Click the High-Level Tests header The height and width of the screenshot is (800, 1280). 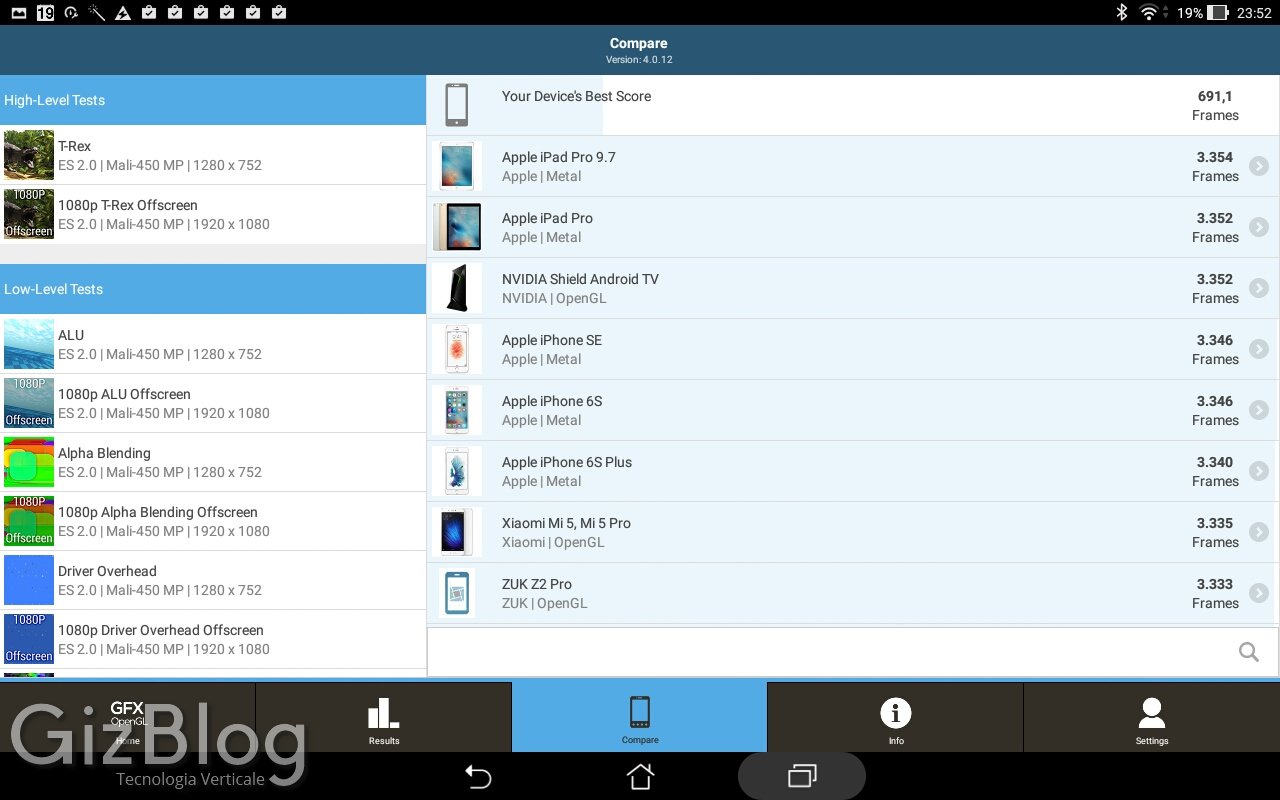213,100
